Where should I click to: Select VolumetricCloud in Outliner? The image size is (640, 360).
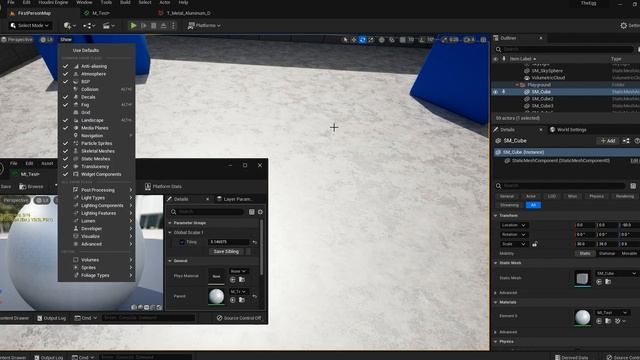[548, 78]
